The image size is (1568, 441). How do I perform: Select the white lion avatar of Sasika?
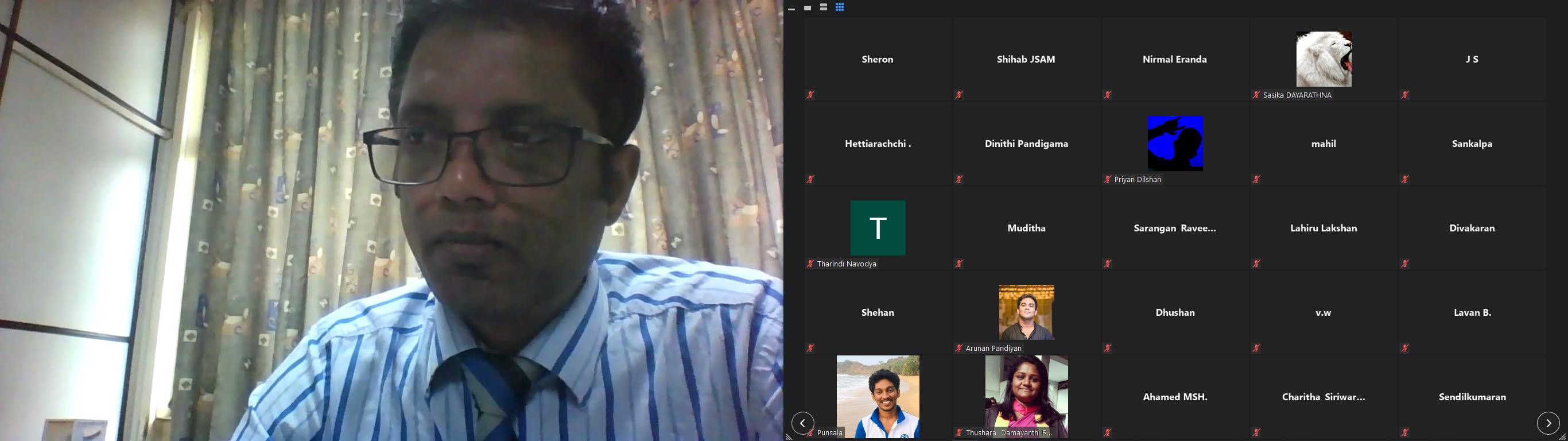(1324, 59)
